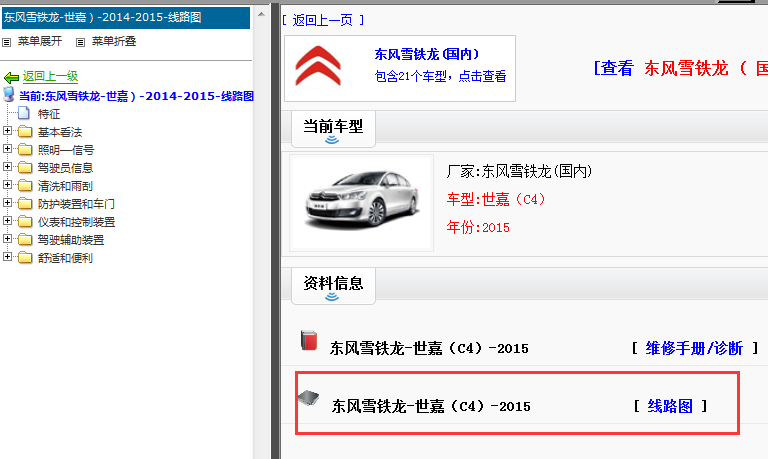Click the gray chip wiring diagram icon
This screenshot has width=768, height=459.
[309, 398]
